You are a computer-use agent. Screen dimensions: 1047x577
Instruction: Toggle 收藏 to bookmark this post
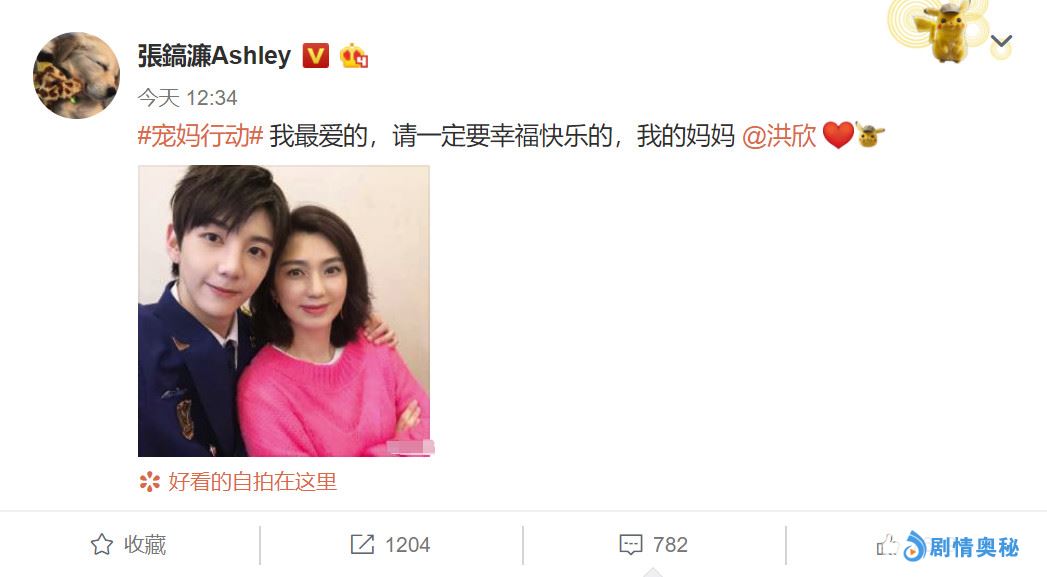coord(128,545)
